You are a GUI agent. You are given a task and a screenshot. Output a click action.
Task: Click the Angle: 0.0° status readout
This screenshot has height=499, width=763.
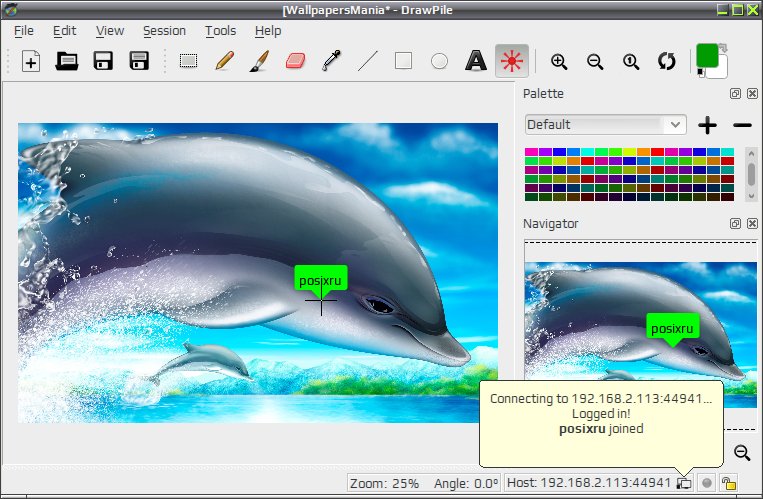coord(466,483)
